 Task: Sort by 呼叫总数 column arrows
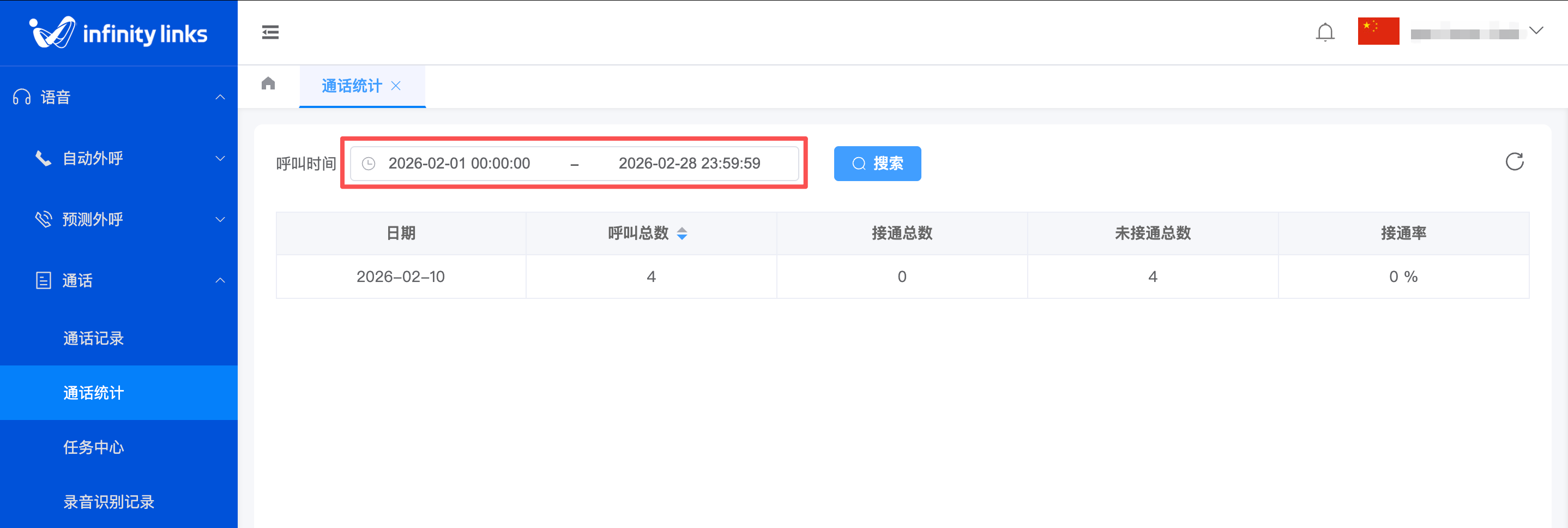click(682, 233)
